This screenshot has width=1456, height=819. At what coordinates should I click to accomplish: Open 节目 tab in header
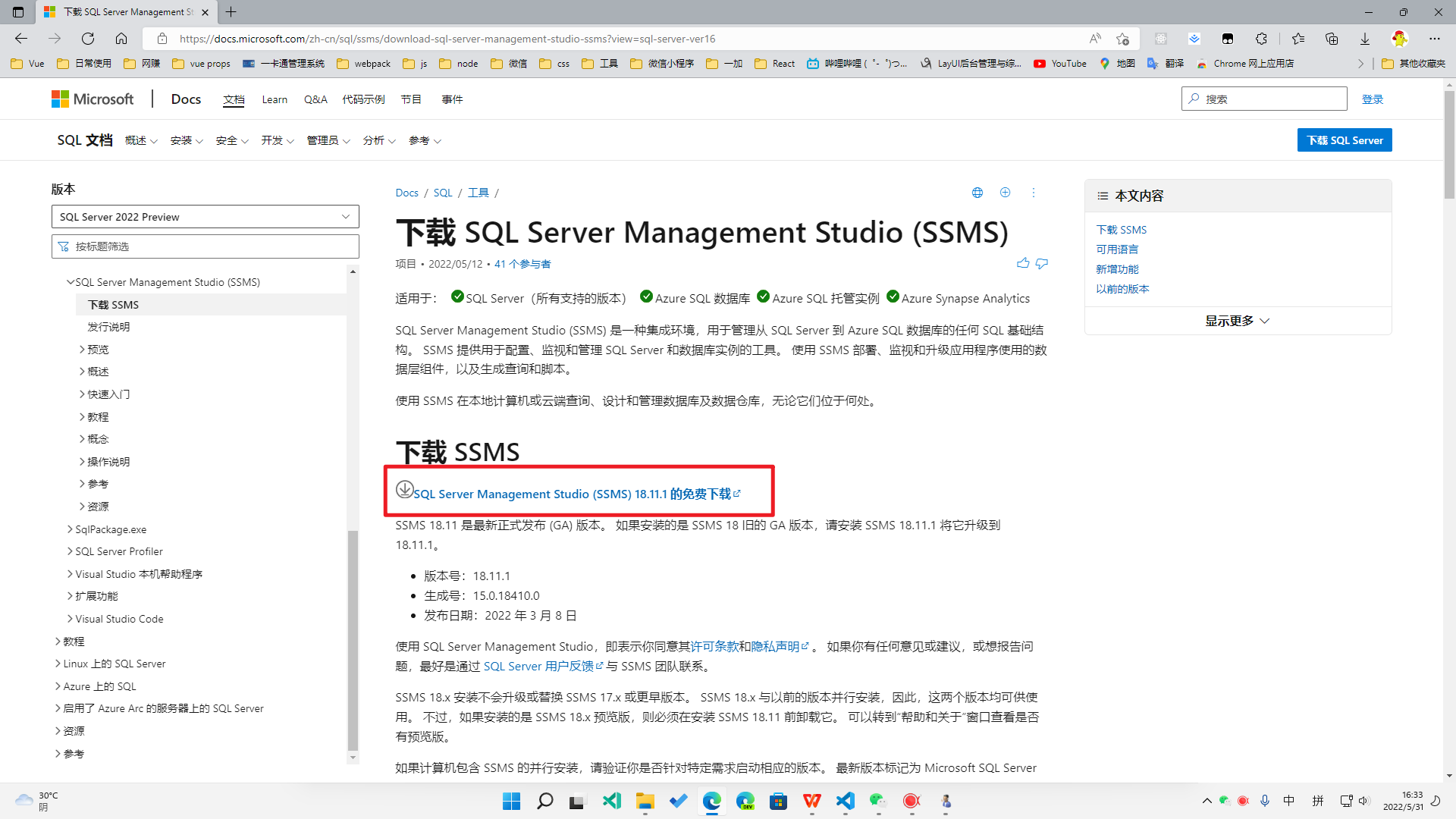[411, 99]
